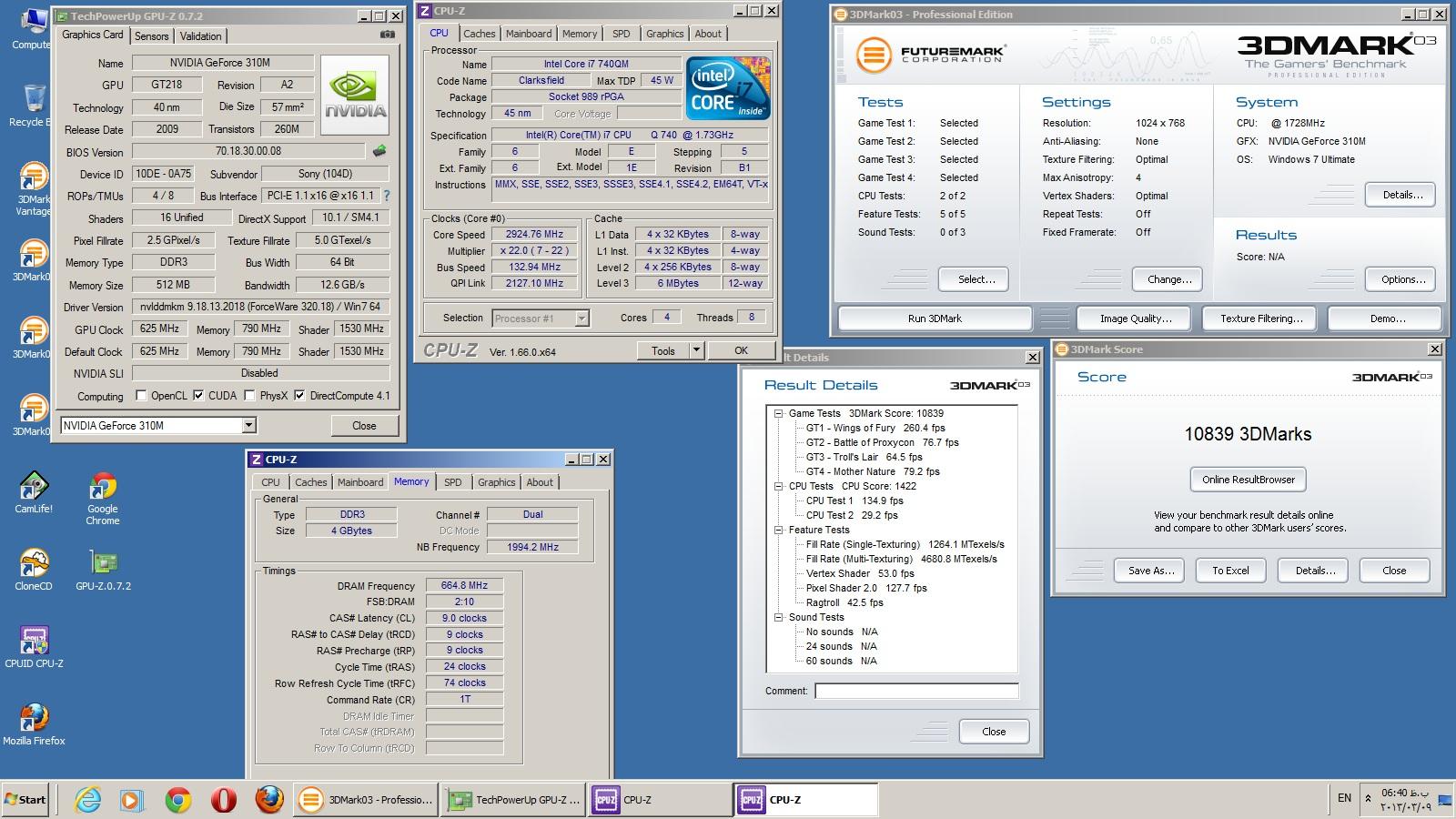Click the To Excel button
Screen dimensions: 1456x819
tap(1230, 571)
